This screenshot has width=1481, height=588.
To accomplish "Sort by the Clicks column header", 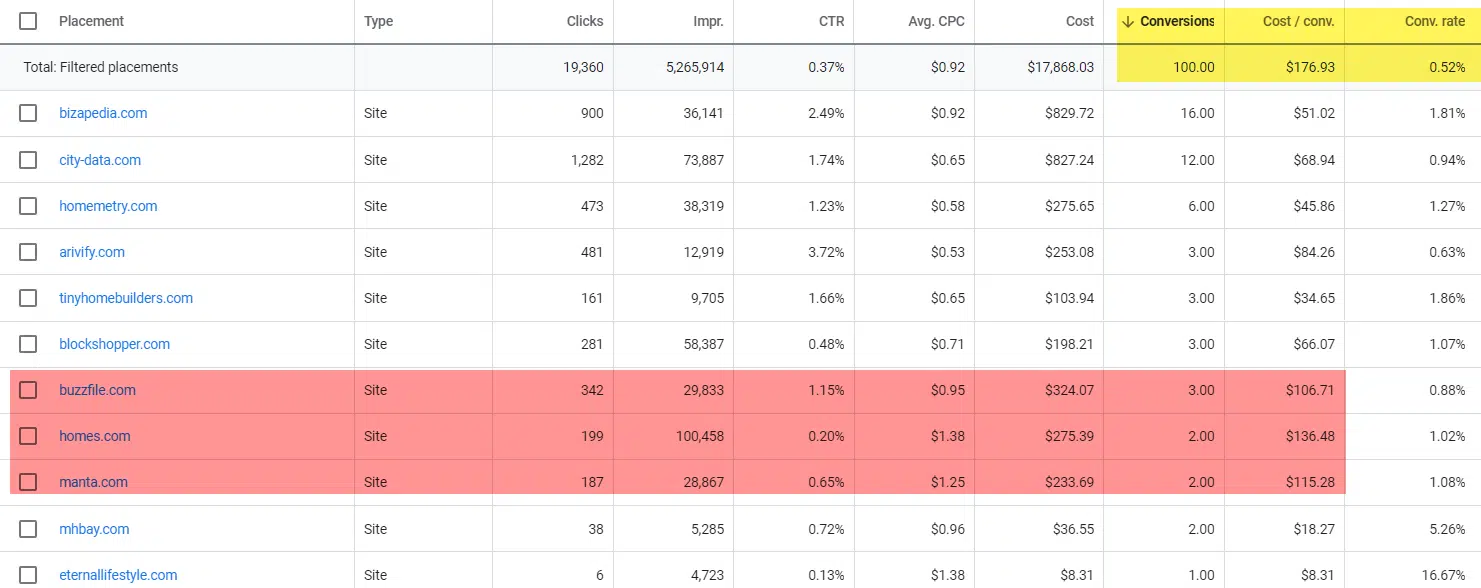I will [585, 21].
